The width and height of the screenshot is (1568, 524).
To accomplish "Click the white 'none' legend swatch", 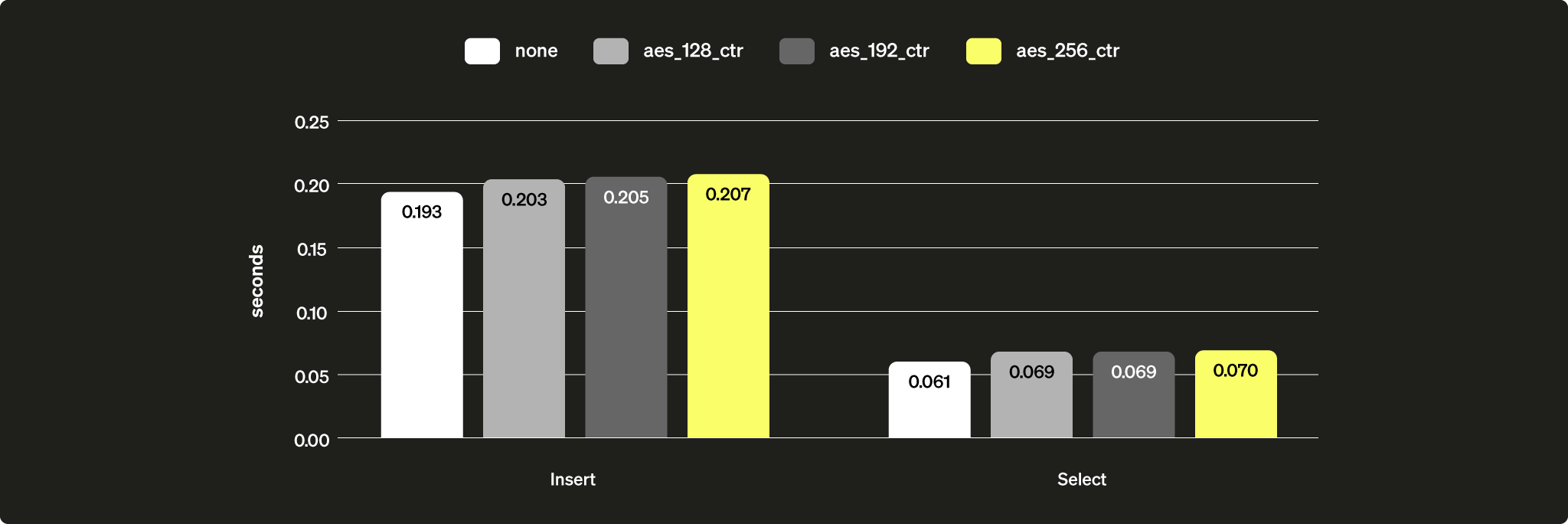I will [x=482, y=51].
